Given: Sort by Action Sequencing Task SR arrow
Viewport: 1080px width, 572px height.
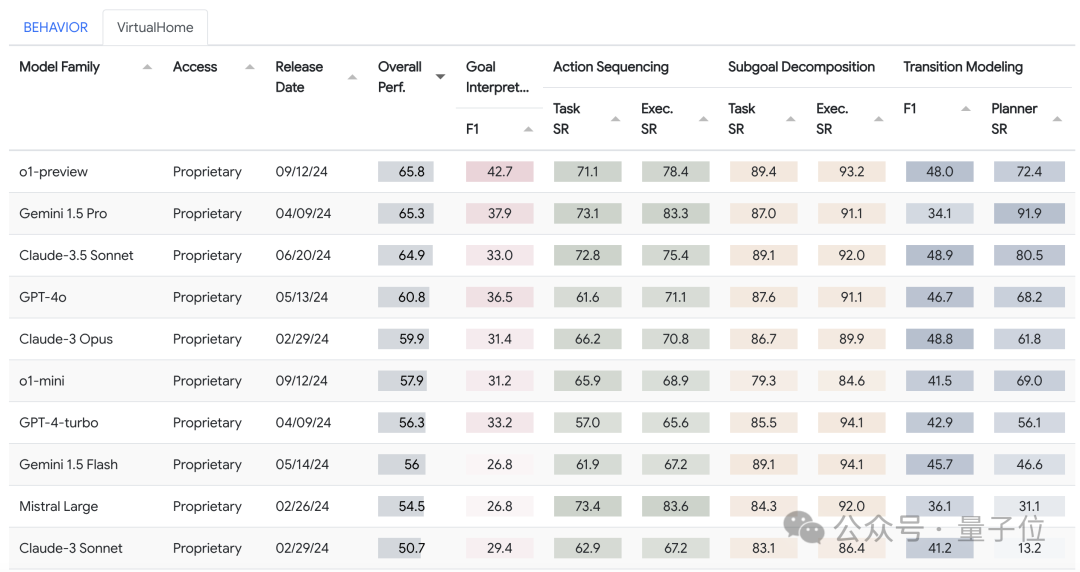Looking at the screenshot, I should tap(616, 119).
